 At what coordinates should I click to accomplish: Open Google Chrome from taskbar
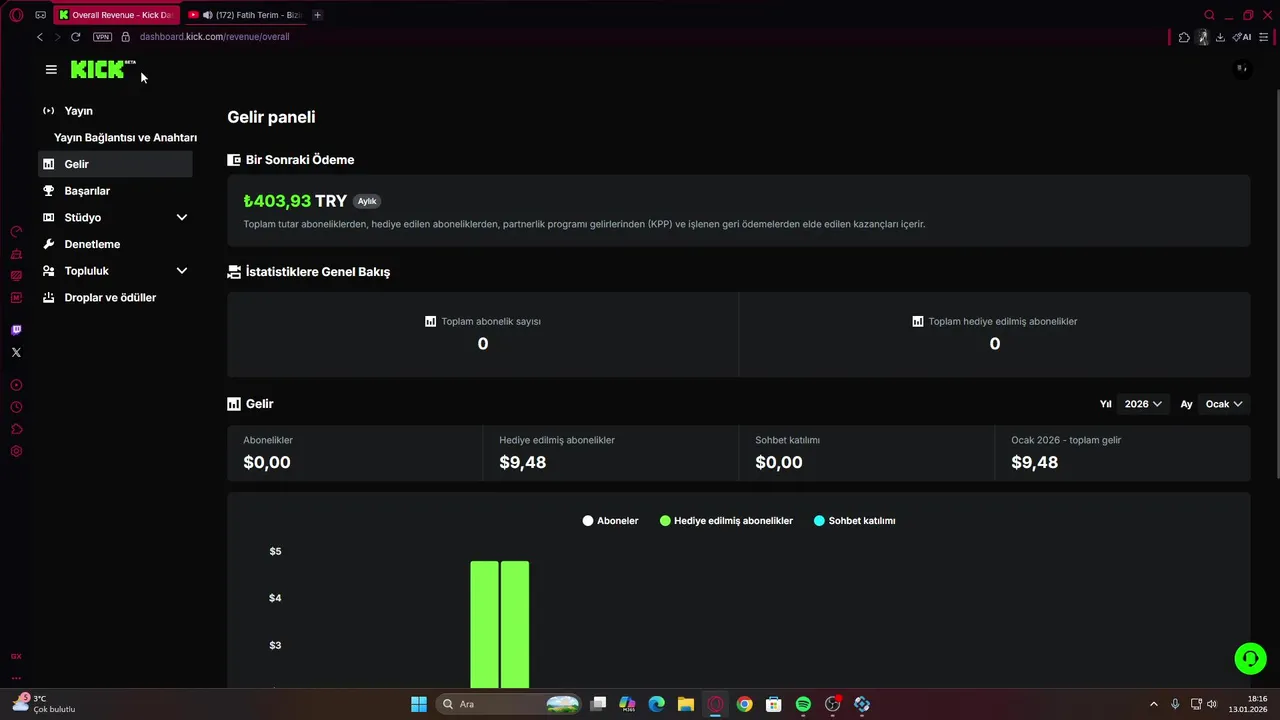[744, 704]
